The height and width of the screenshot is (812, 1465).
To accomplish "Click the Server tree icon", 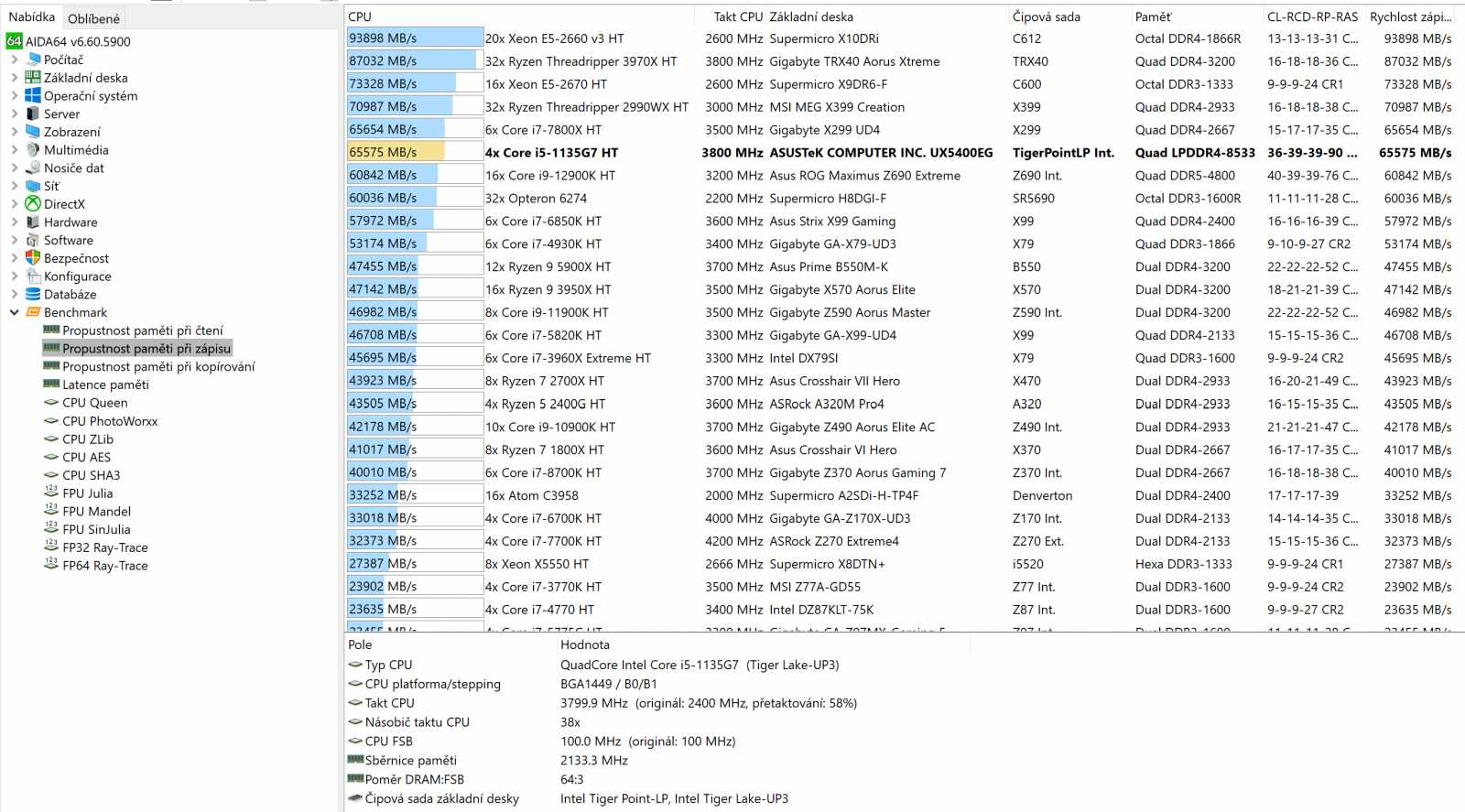I will tap(33, 114).
